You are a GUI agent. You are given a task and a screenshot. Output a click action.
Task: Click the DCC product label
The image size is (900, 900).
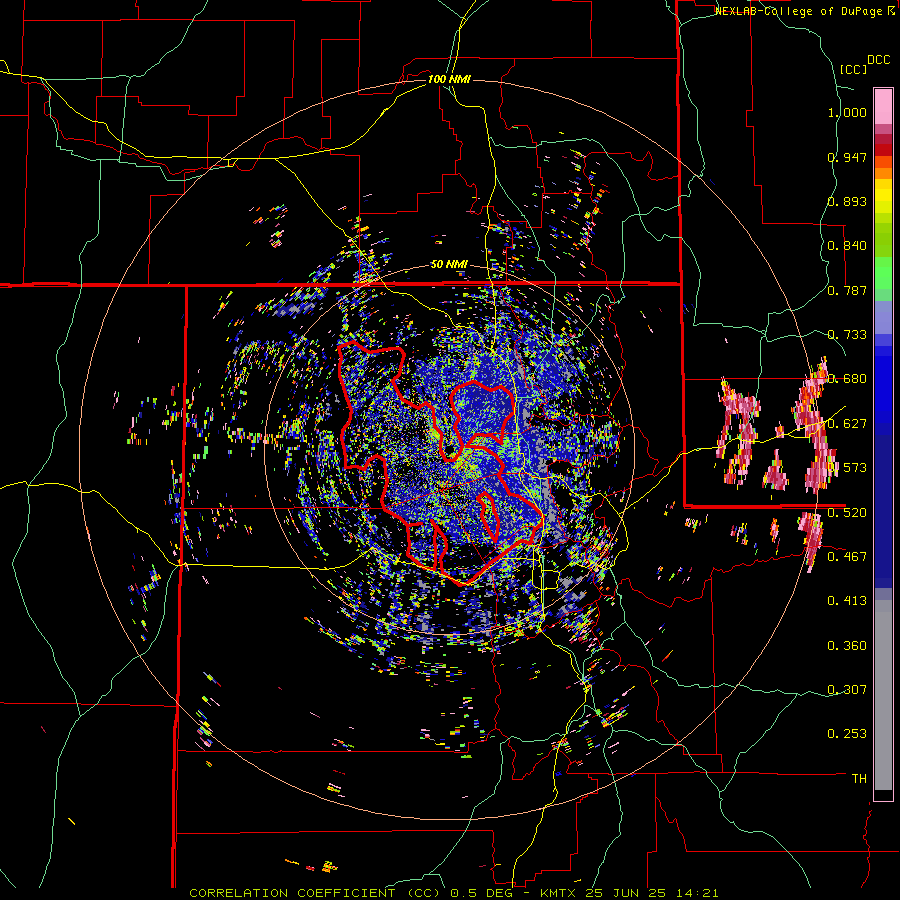click(878, 60)
